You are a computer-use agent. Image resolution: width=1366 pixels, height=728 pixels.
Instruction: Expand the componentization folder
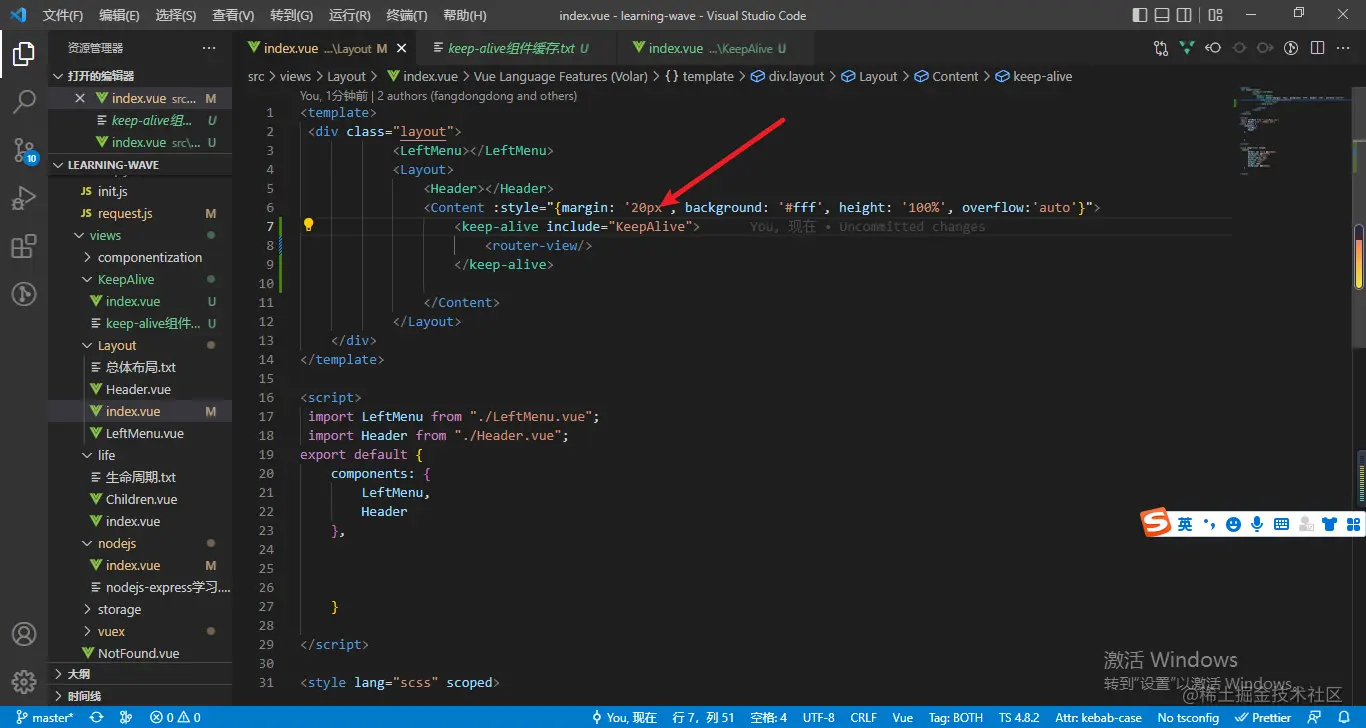click(140, 257)
